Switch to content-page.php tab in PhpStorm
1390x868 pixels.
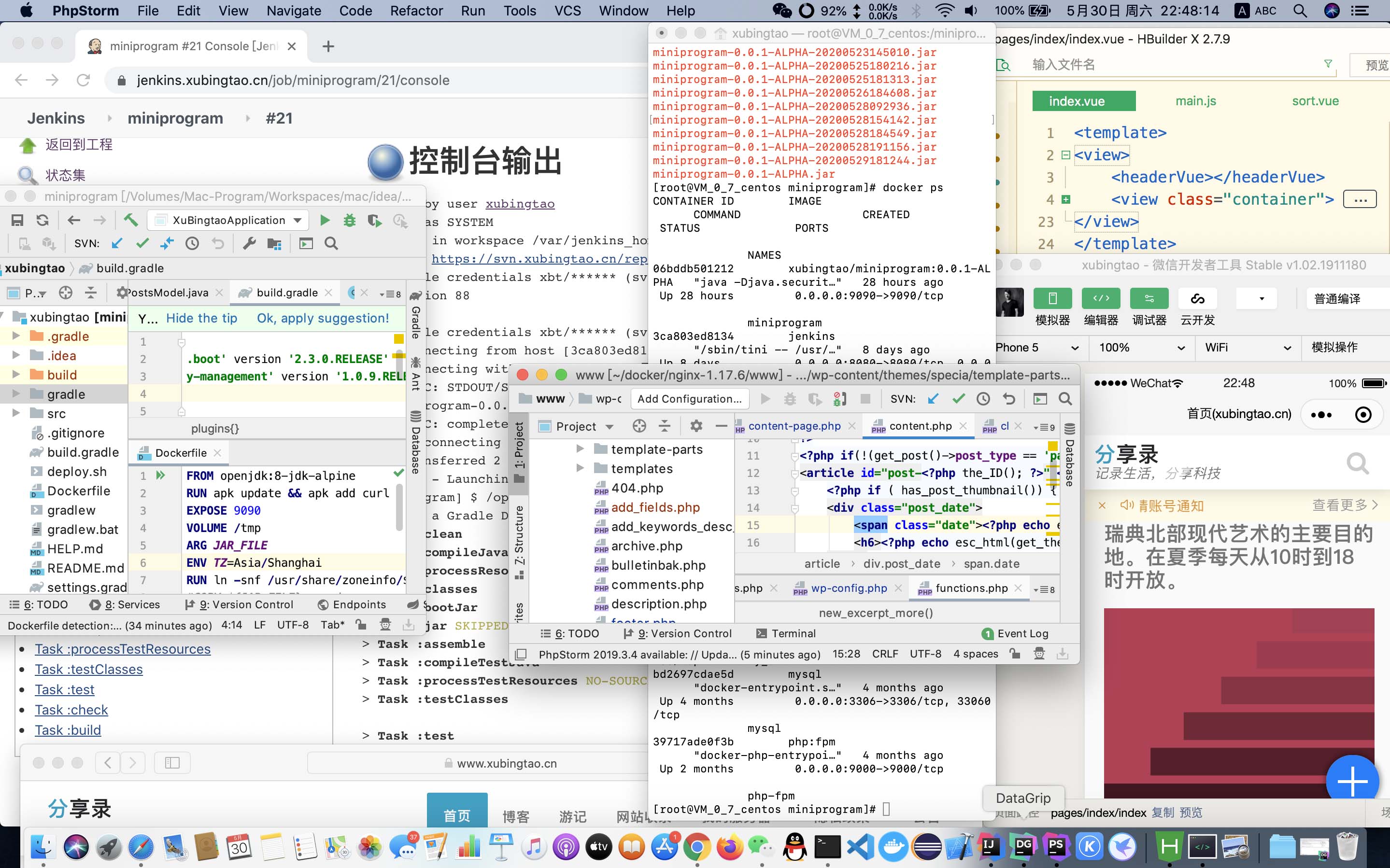tap(794, 426)
